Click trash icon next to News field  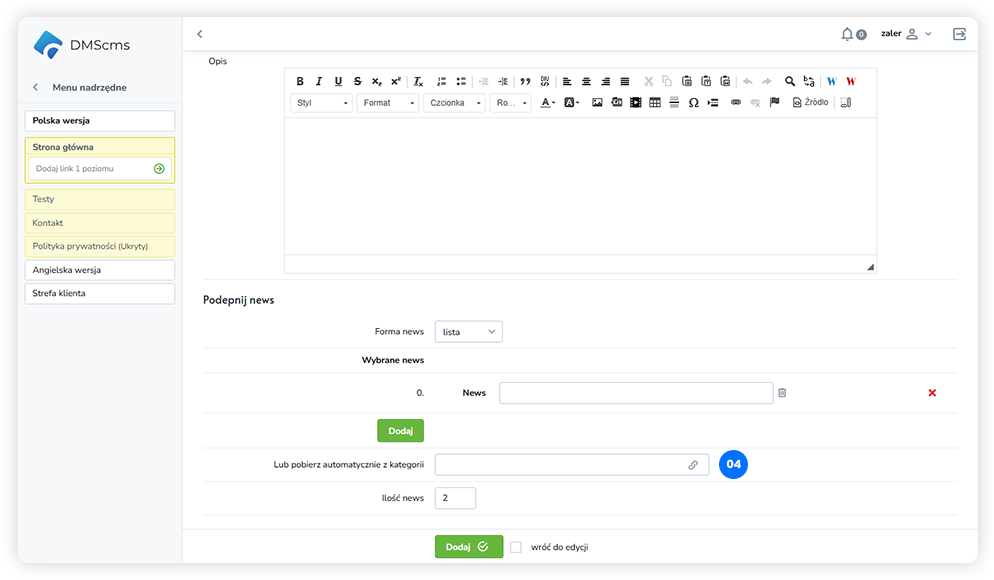(782, 393)
